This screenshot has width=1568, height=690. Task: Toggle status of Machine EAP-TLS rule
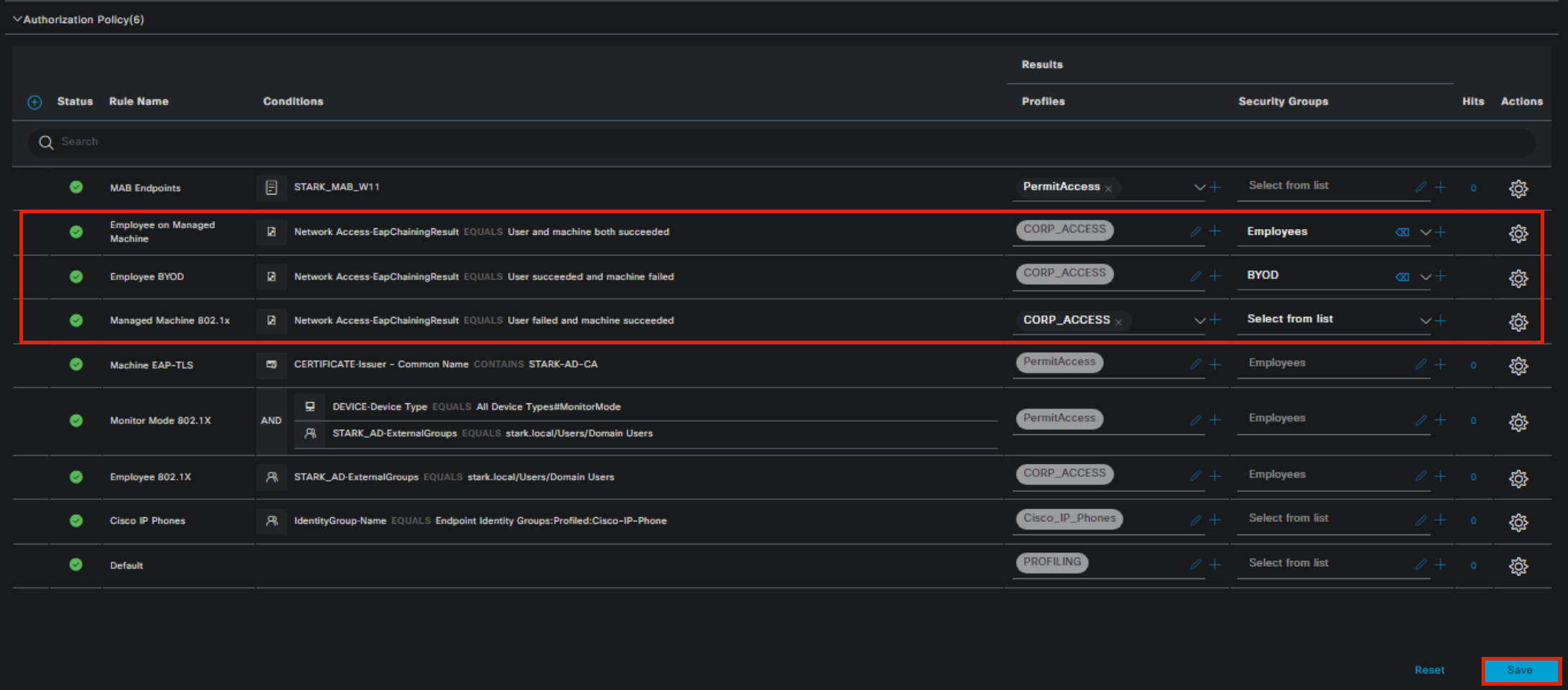[76, 364]
